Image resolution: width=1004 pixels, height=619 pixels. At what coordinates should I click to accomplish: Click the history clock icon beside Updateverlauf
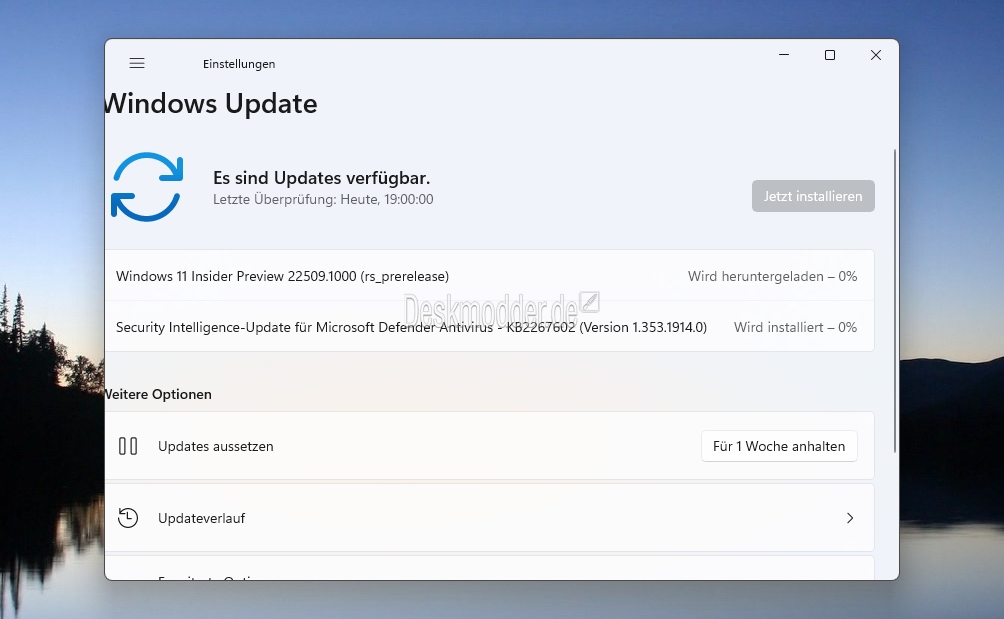coord(128,518)
